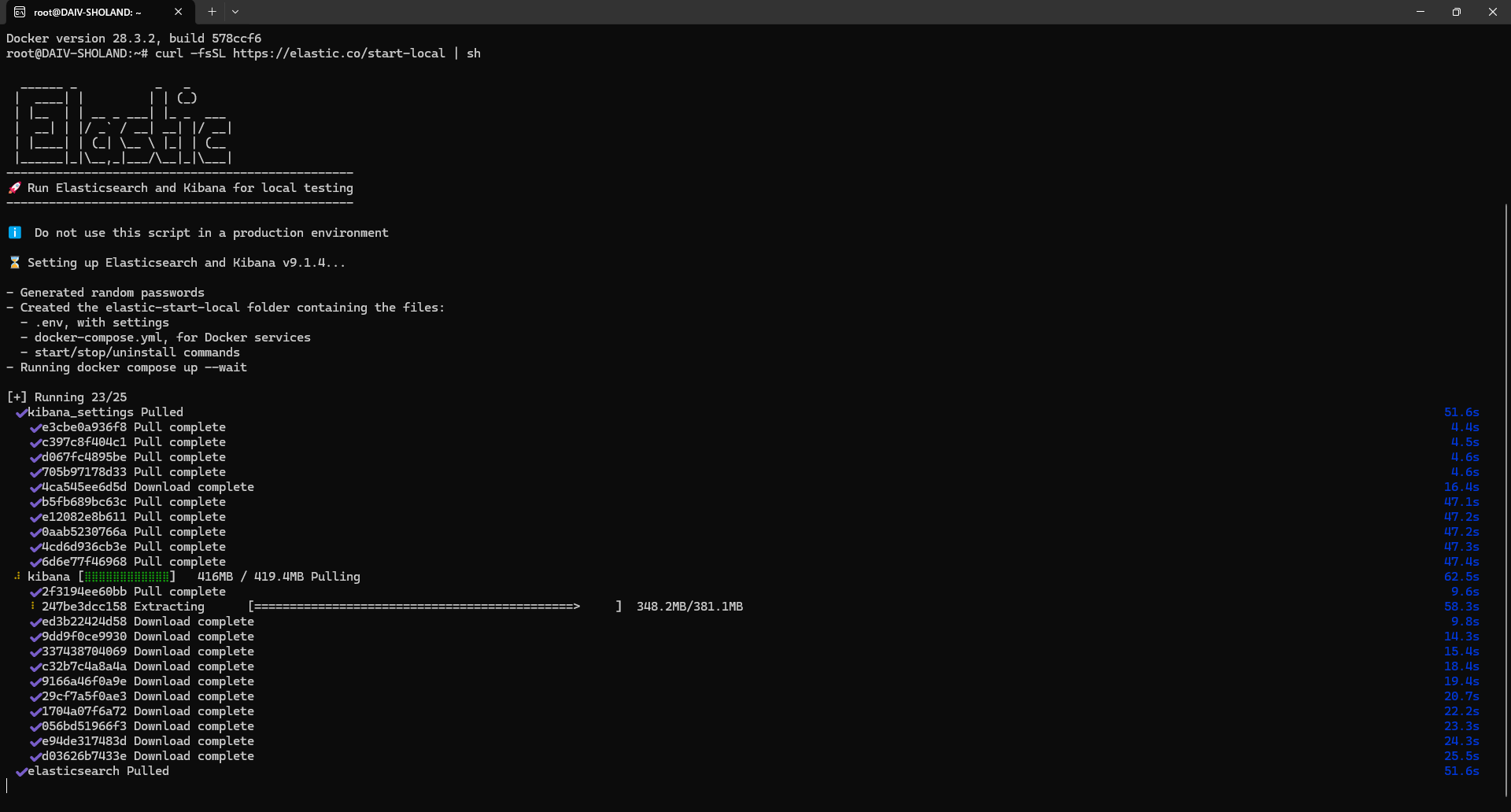Click the '62.5s' timing for kibana
Viewport: 1511px width, 812px height.
(1461, 577)
